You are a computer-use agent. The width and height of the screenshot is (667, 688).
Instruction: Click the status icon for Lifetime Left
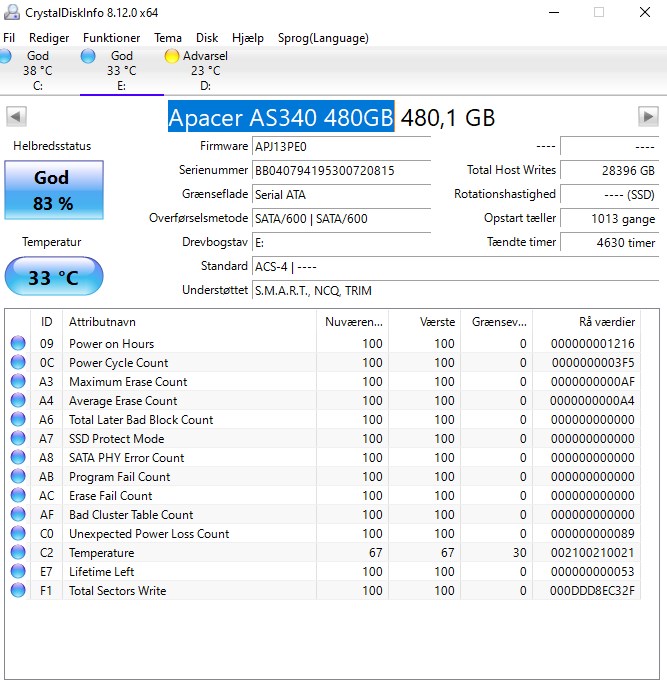(18, 571)
